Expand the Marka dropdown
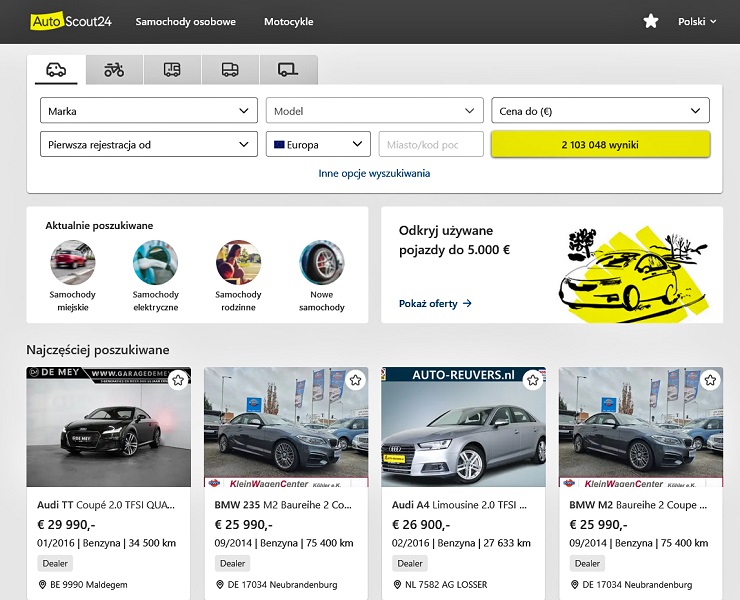The image size is (740, 600). coord(149,110)
